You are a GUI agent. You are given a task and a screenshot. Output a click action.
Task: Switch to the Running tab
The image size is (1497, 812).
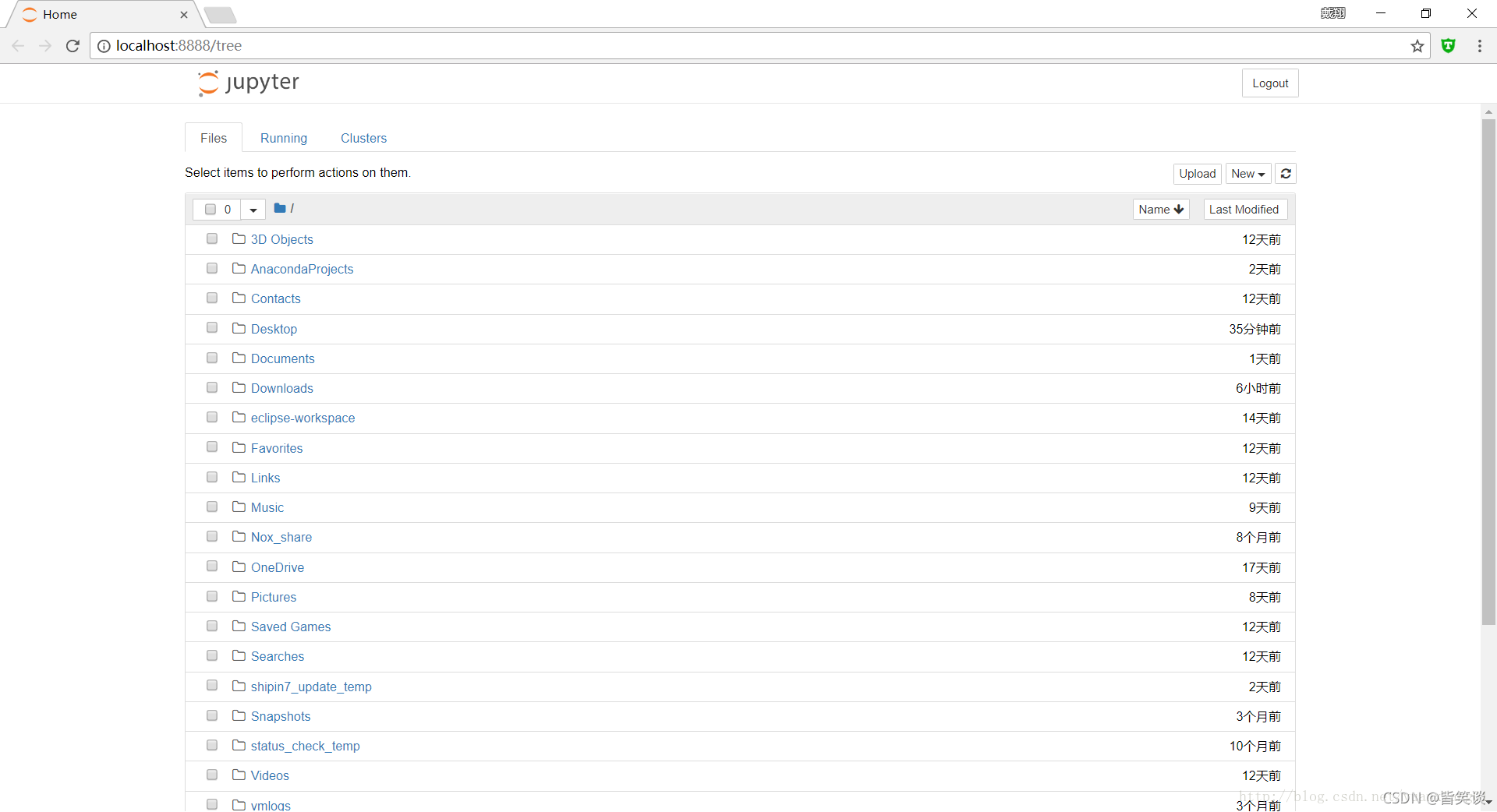pos(284,138)
